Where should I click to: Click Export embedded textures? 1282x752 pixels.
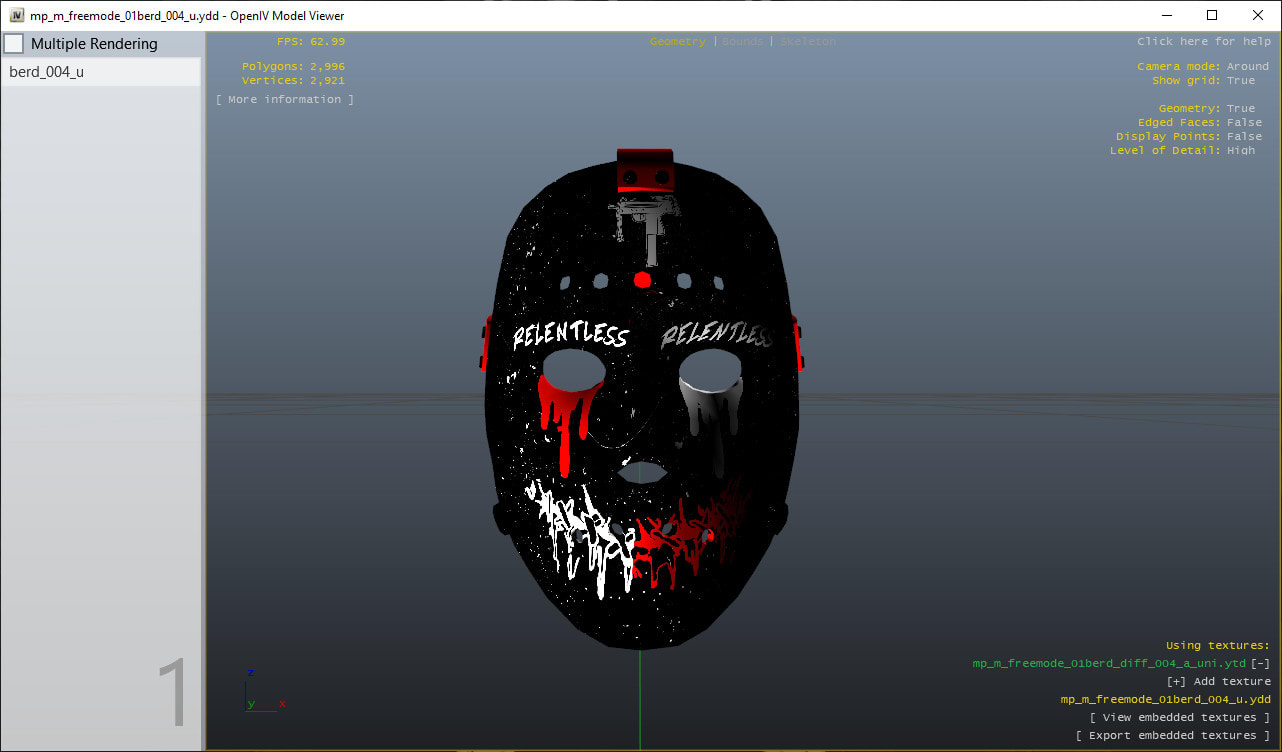[x=1173, y=735]
